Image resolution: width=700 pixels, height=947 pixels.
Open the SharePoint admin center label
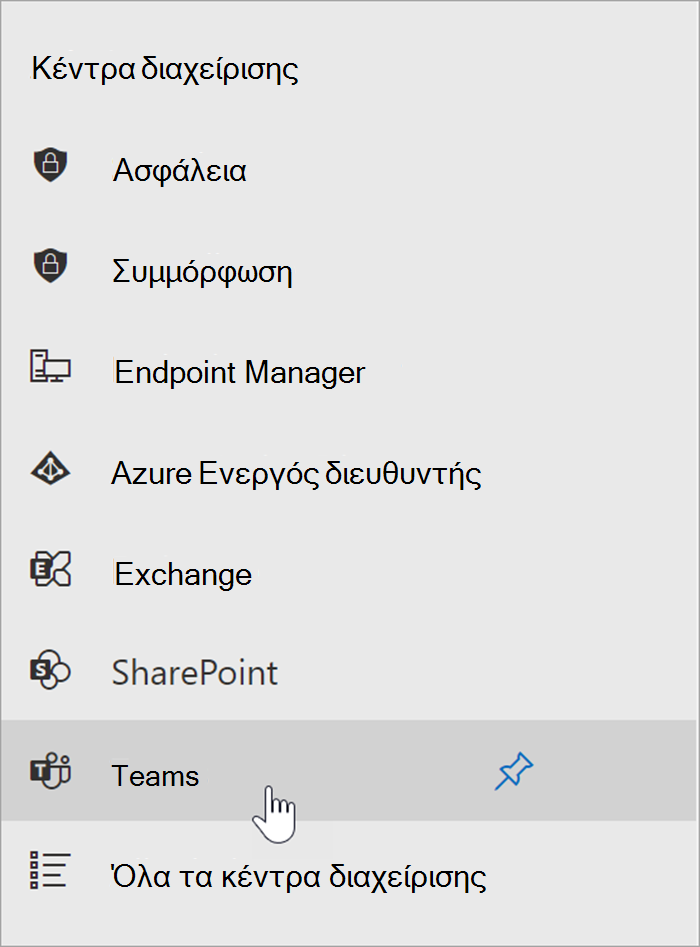coord(195,673)
